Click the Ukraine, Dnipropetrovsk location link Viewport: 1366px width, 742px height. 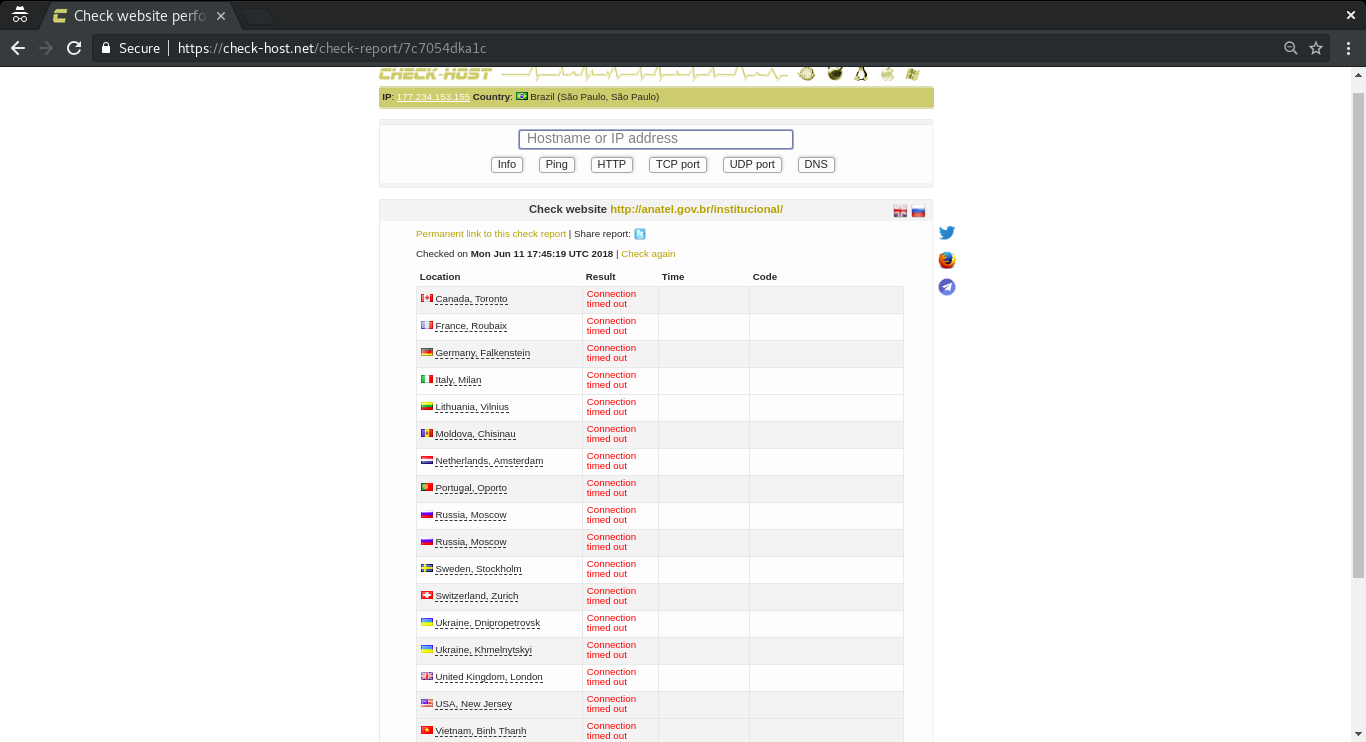pyautogui.click(x=488, y=623)
